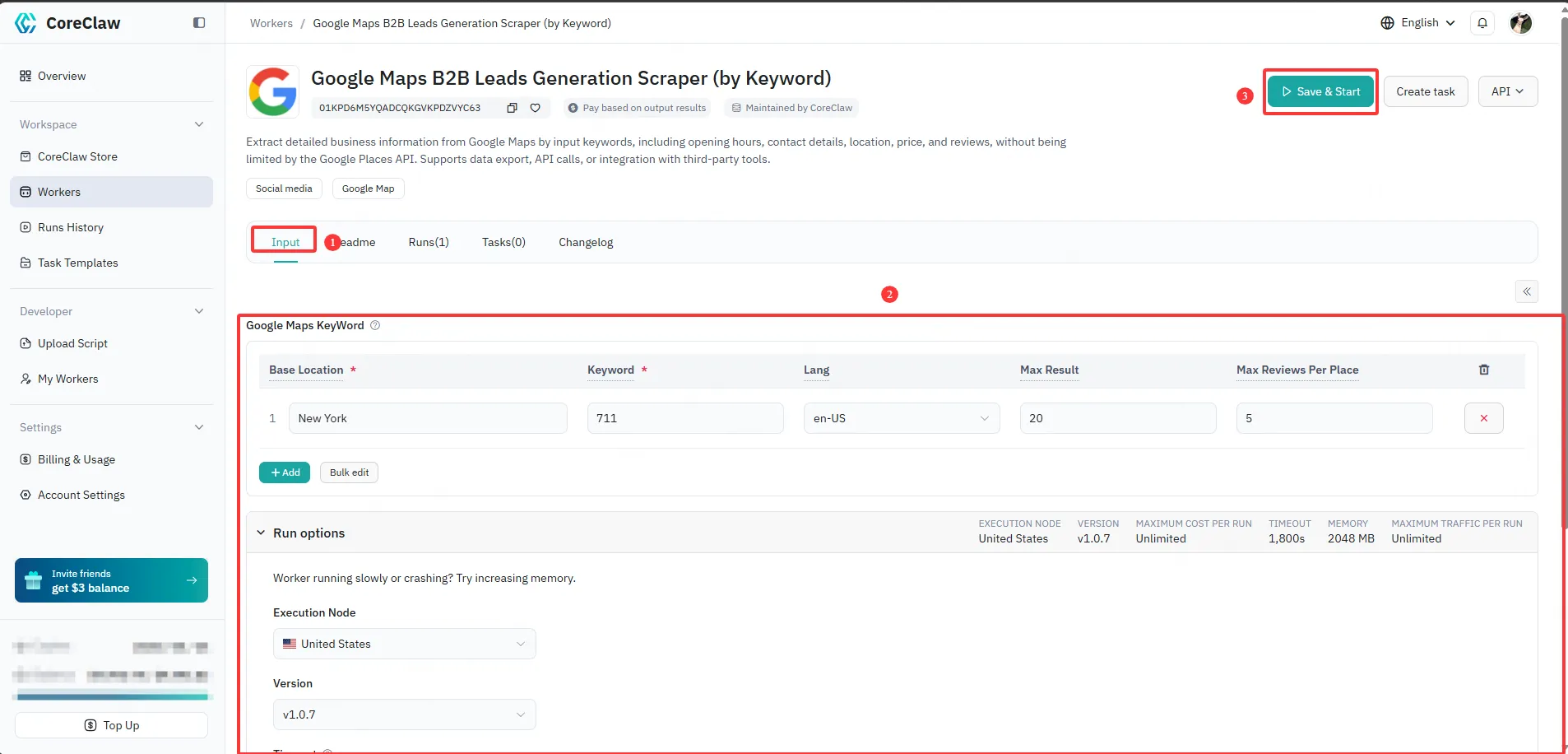
Task: Collapse the Developer section in the sidebar
Action: click(x=199, y=311)
